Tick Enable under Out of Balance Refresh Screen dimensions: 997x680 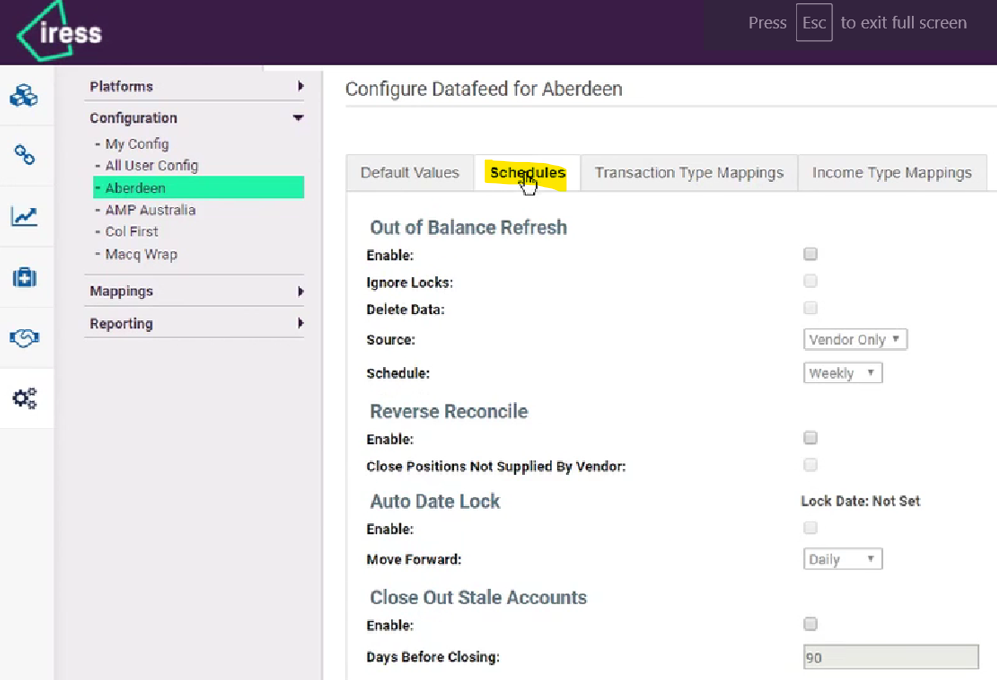click(x=810, y=254)
